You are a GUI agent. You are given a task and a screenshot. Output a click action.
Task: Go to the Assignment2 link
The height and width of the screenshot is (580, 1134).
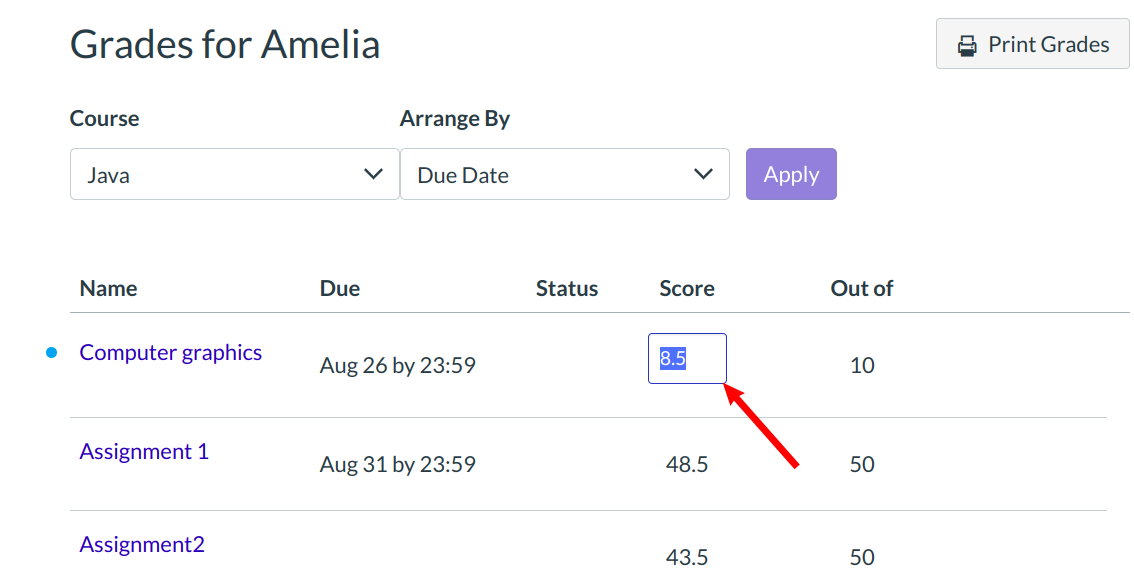142,545
